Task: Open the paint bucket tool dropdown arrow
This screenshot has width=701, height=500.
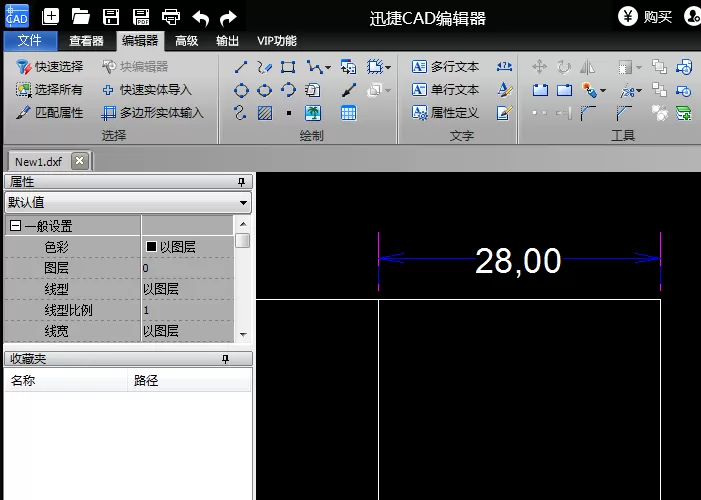Action: pos(603,91)
